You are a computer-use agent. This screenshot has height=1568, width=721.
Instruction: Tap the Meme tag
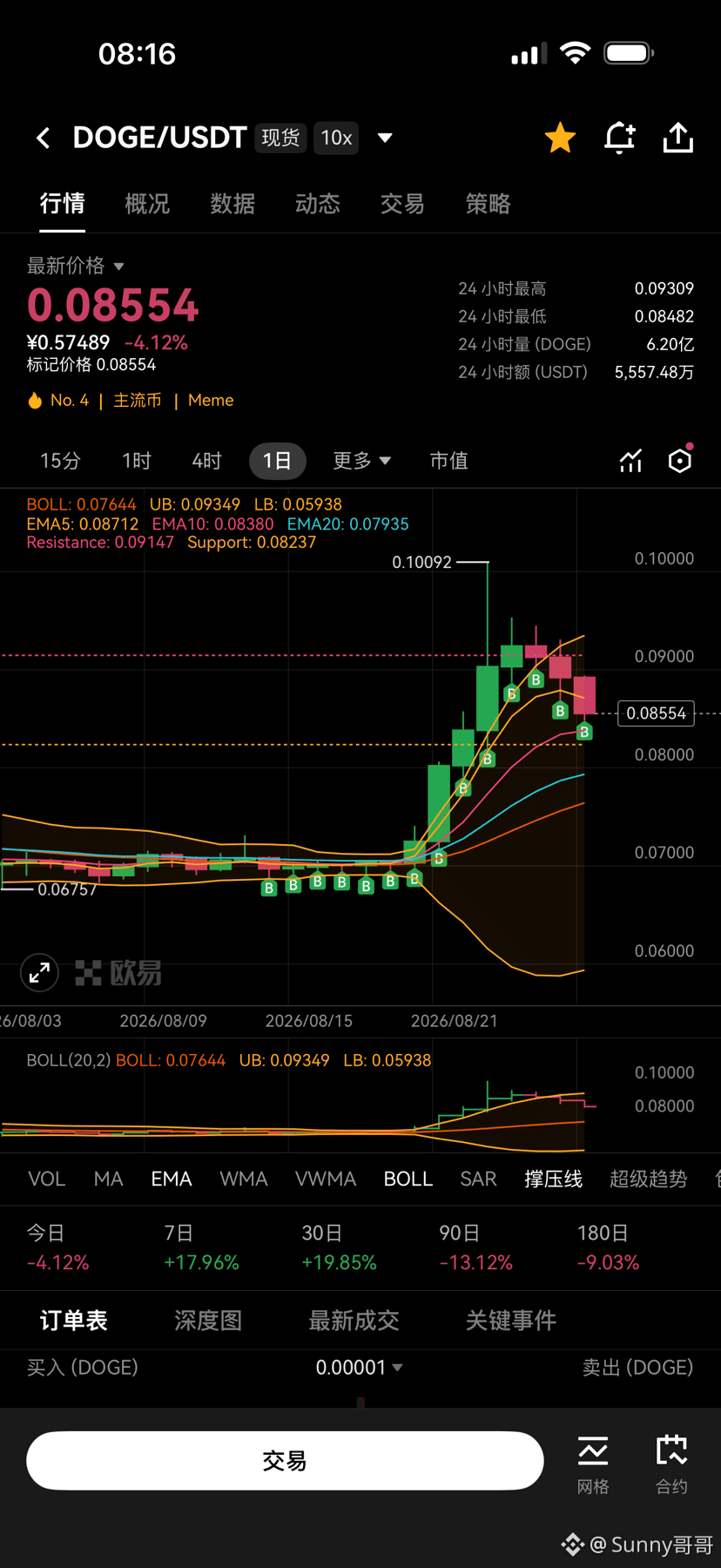[211, 401]
